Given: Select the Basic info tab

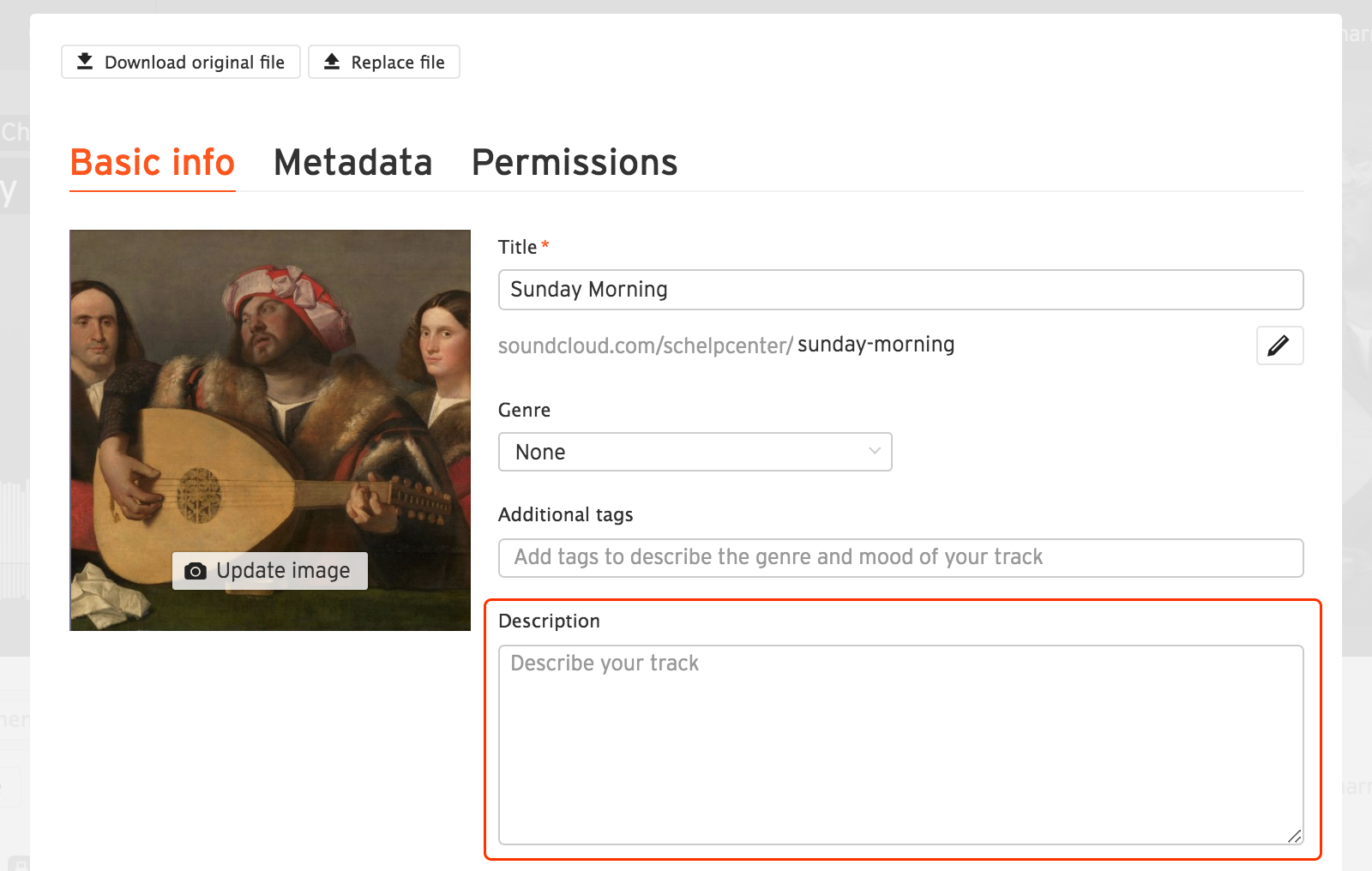Looking at the screenshot, I should point(152,162).
